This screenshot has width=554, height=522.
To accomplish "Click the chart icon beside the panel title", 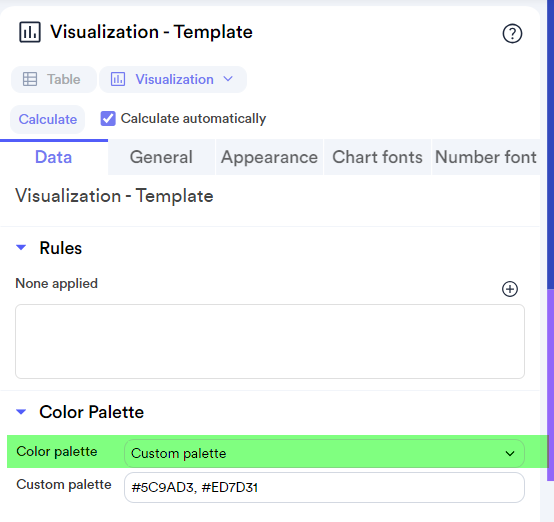I will pyautogui.click(x=30, y=32).
